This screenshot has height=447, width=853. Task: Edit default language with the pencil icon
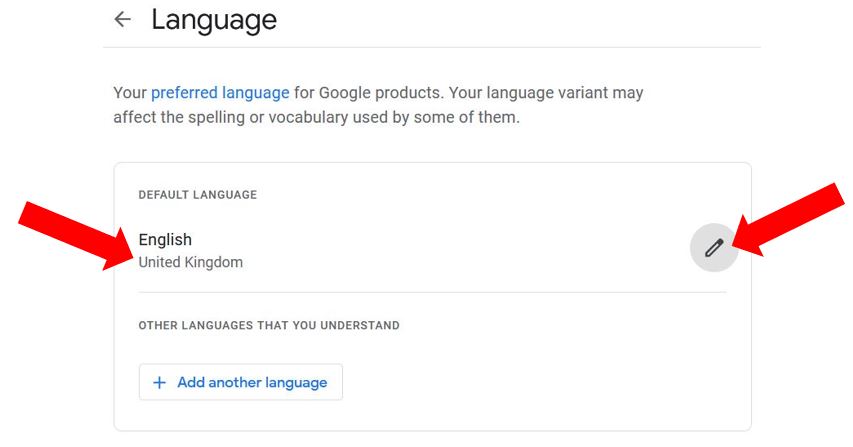point(714,248)
